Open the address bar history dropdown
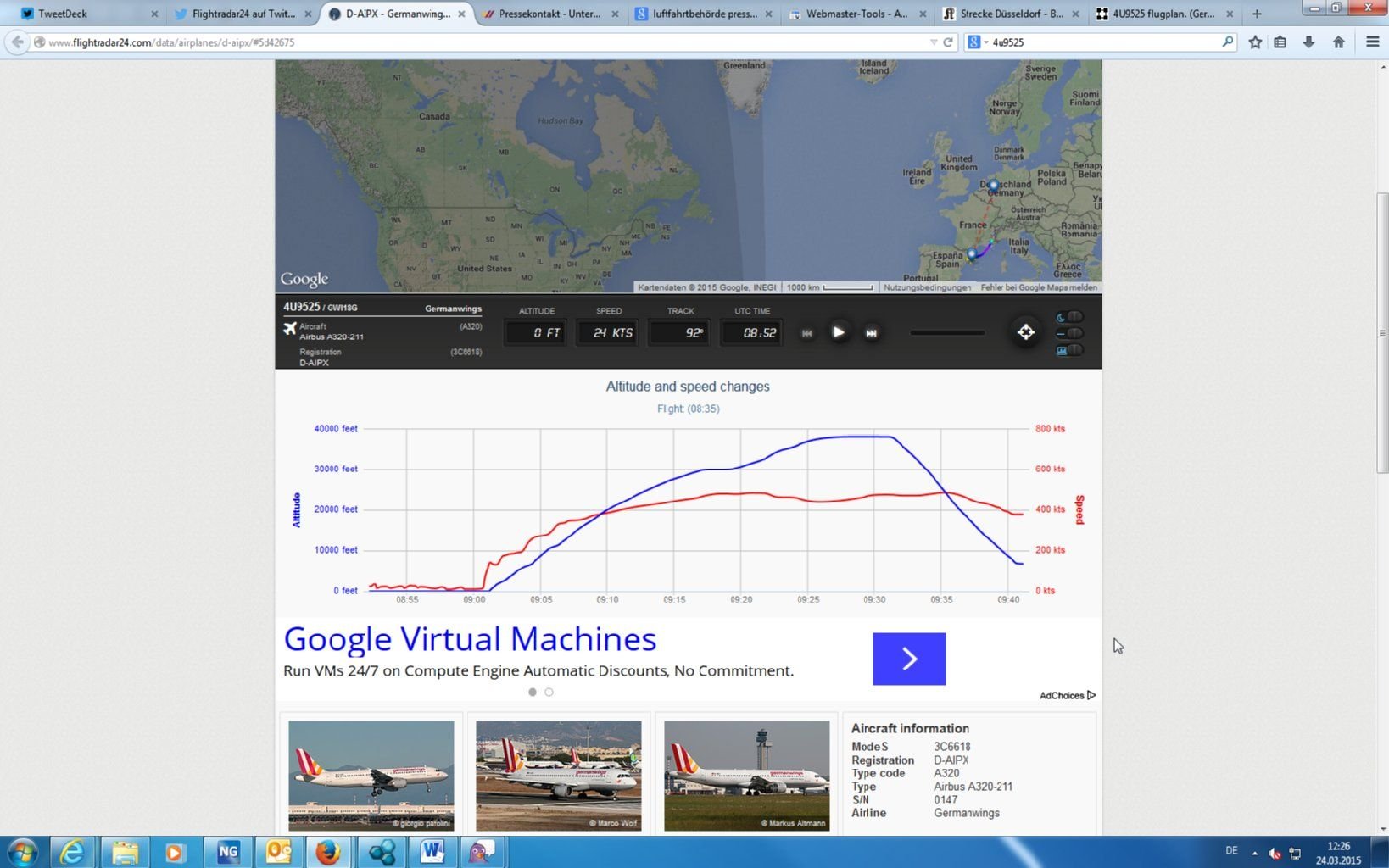Screen dimensions: 1389x868 (x=934, y=42)
